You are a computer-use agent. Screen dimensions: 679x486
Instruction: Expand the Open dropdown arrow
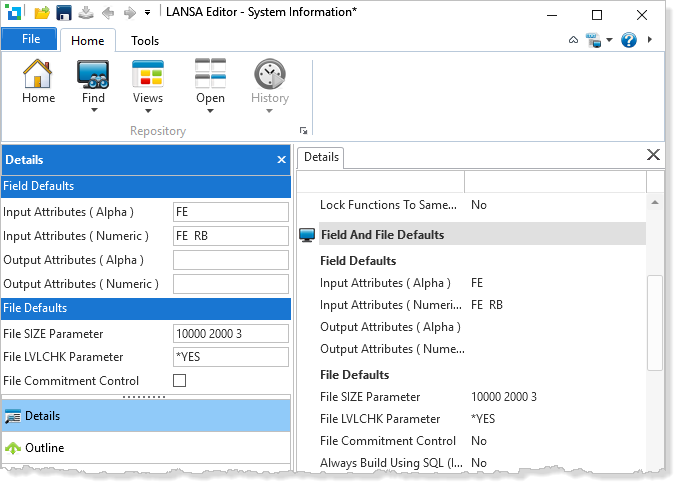point(210,111)
